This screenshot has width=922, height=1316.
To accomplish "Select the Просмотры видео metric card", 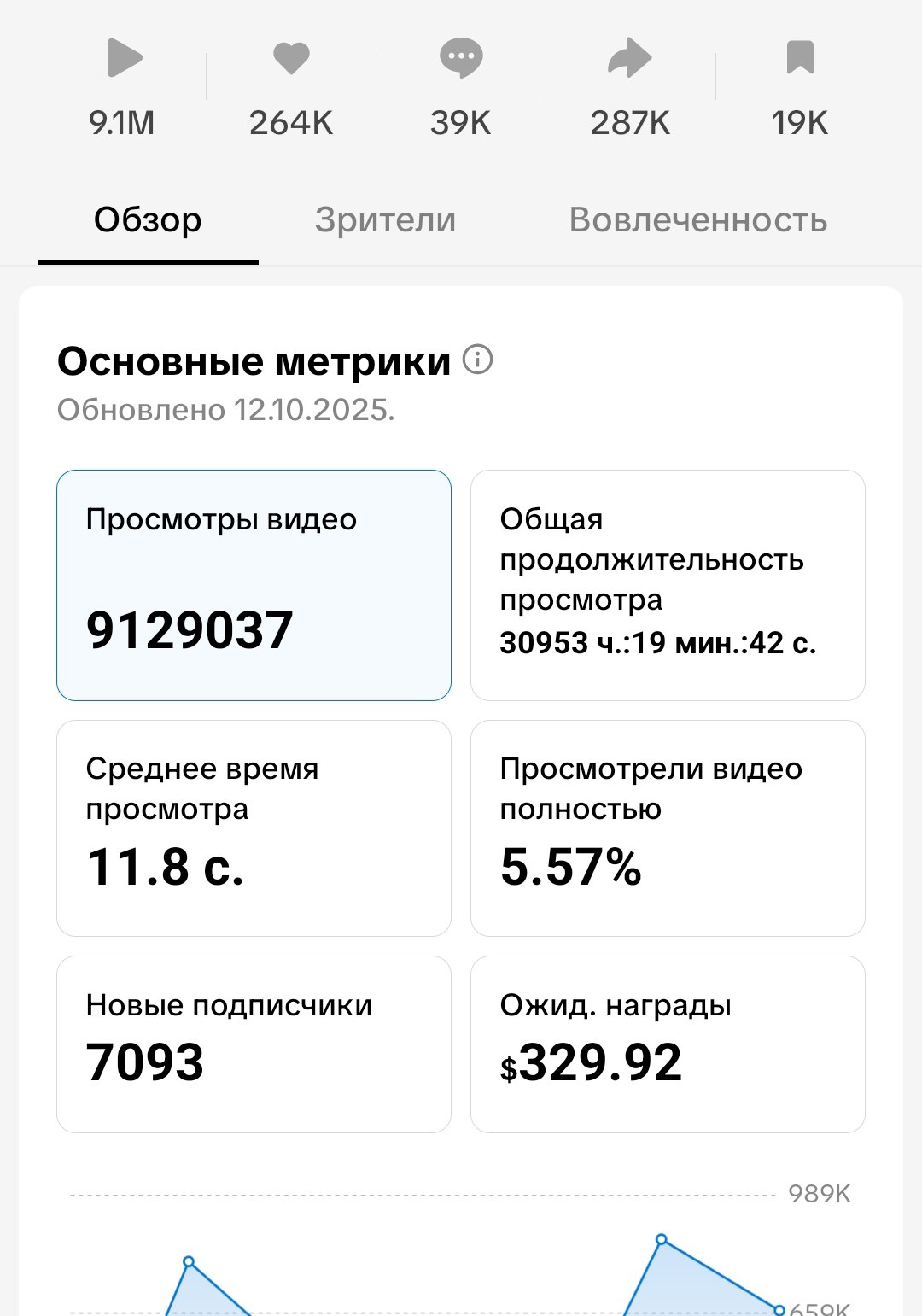I will pos(254,585).
